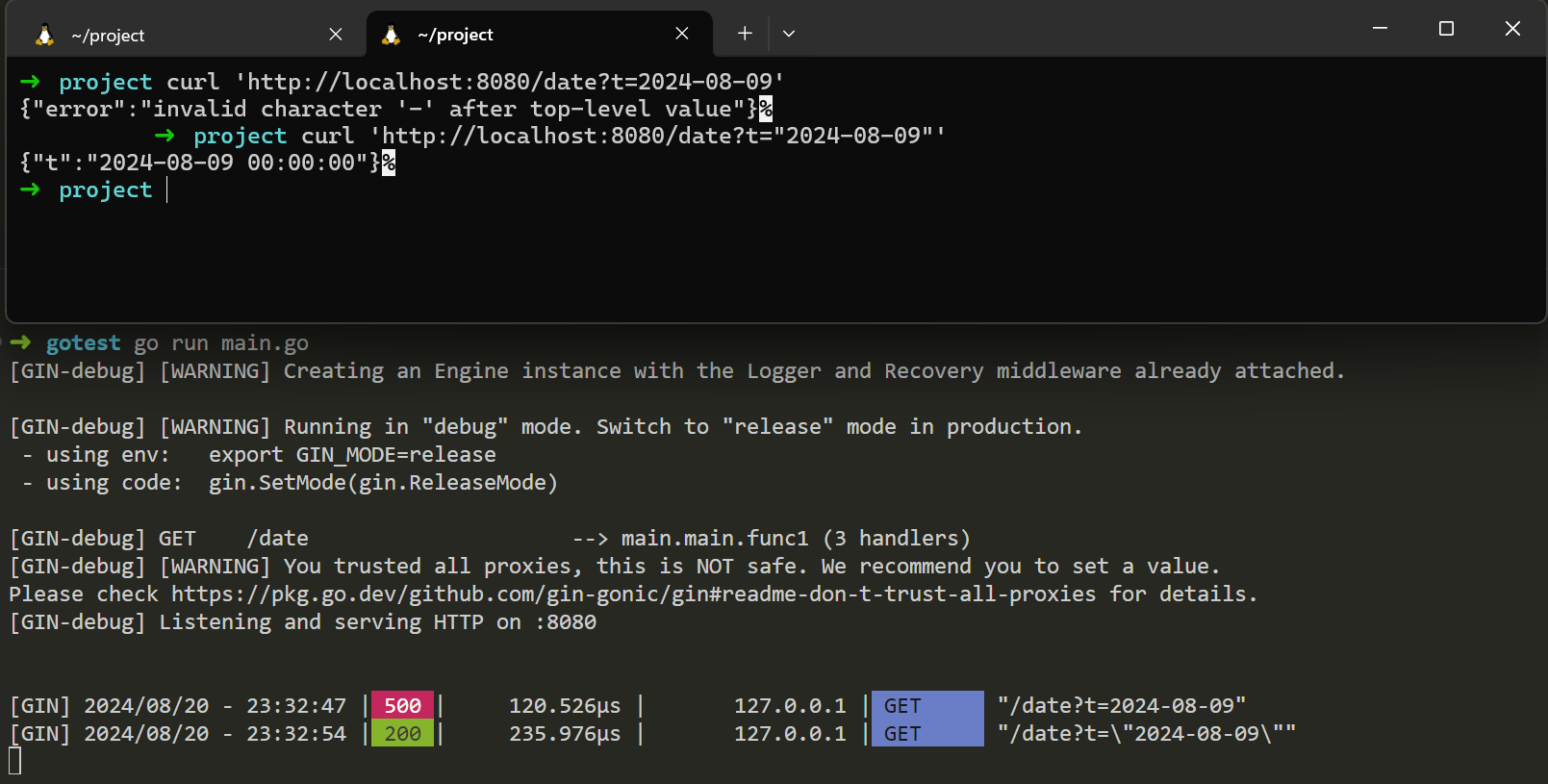Click the JSON response "2024-08-09 00:00:00"

tap(200, 163)
